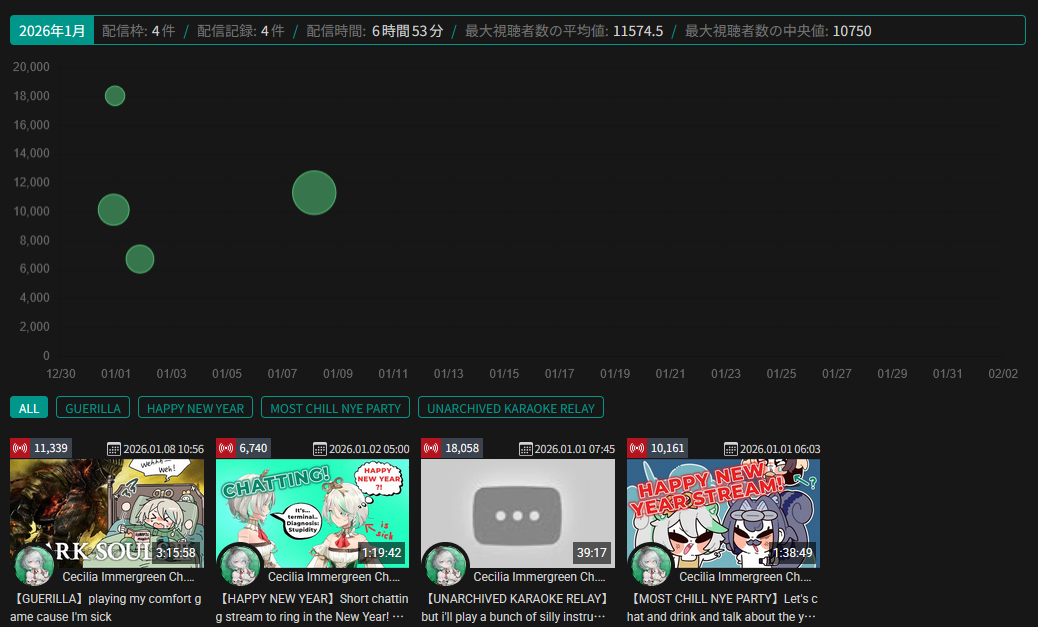Open the '【HAPPY NEW YEAR】Short chatting stream' title
Screen dimensions: 1038x627
(x=312, y=608)
